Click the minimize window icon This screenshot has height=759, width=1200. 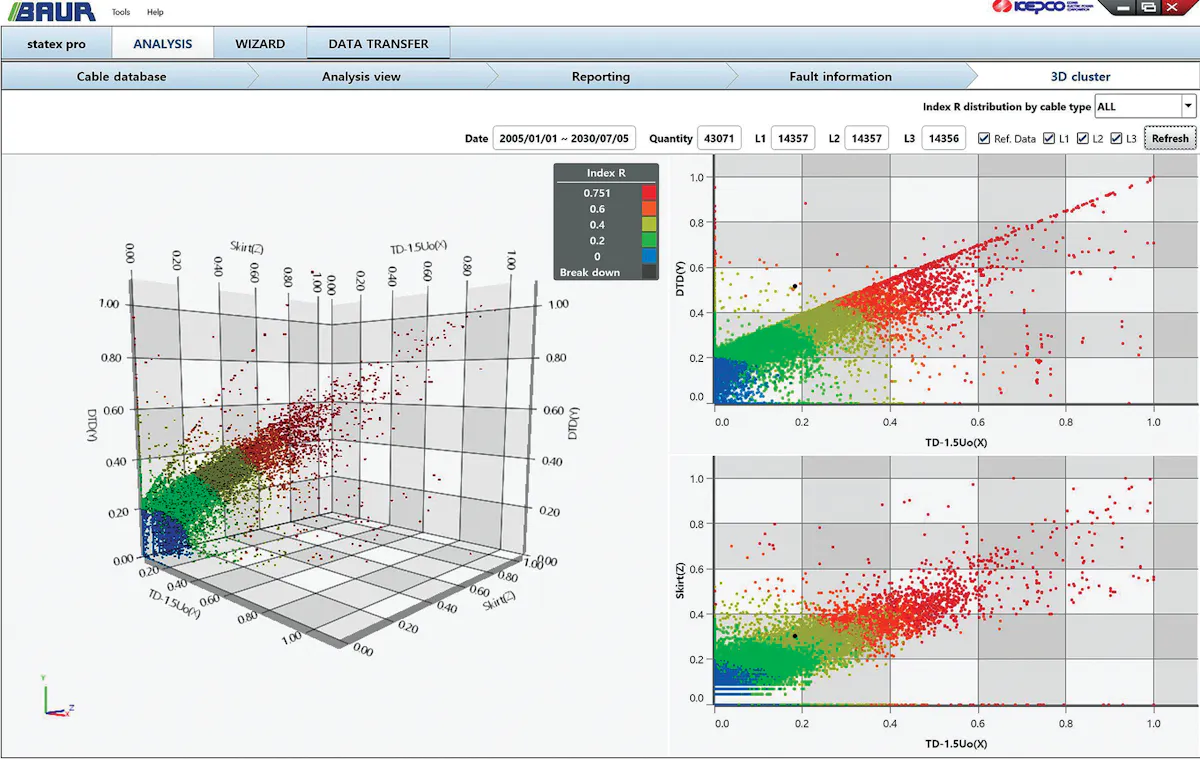(1125, 7)
